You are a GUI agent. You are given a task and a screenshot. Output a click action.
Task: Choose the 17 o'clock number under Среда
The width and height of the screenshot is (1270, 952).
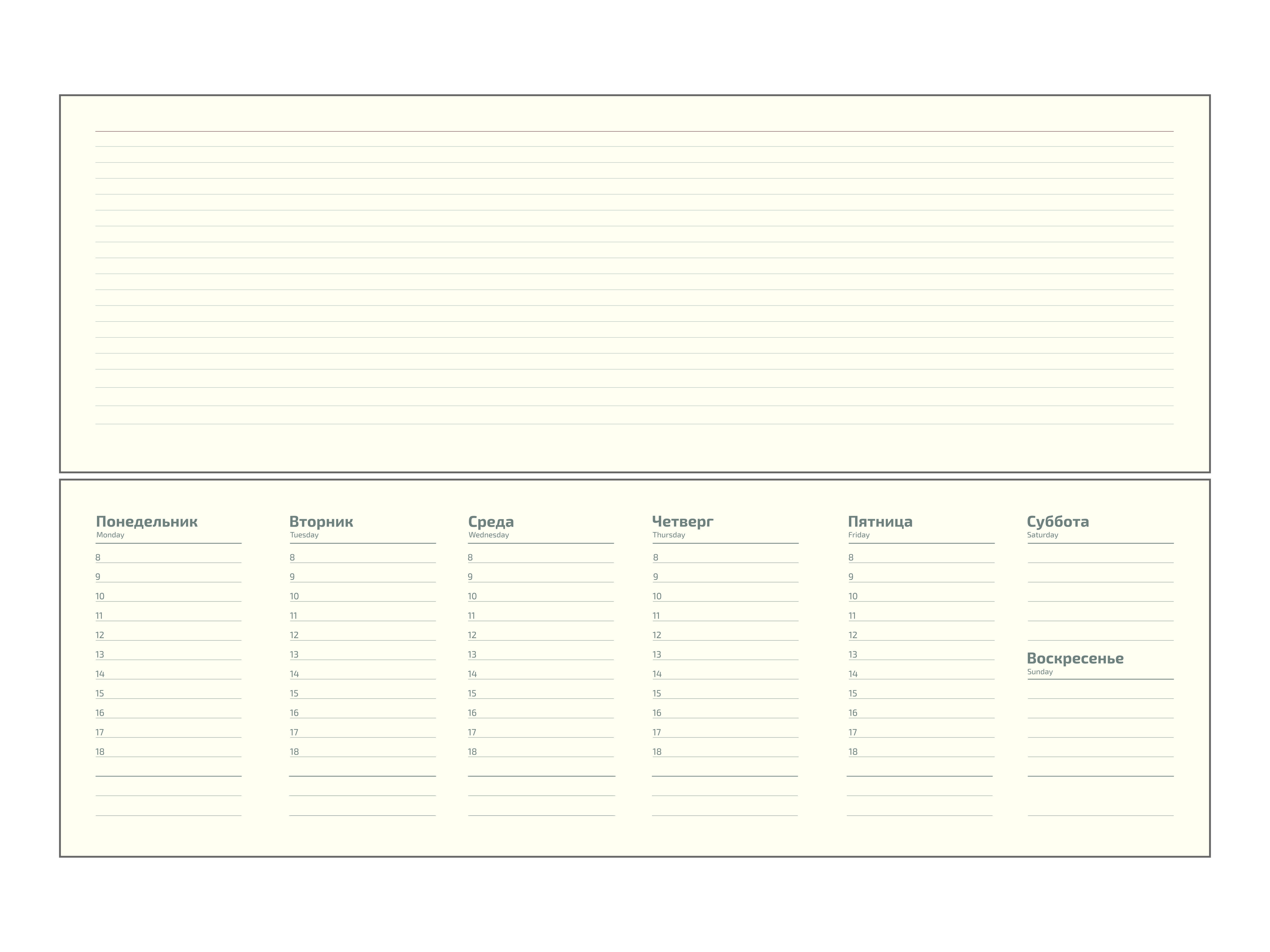(472, 732)
